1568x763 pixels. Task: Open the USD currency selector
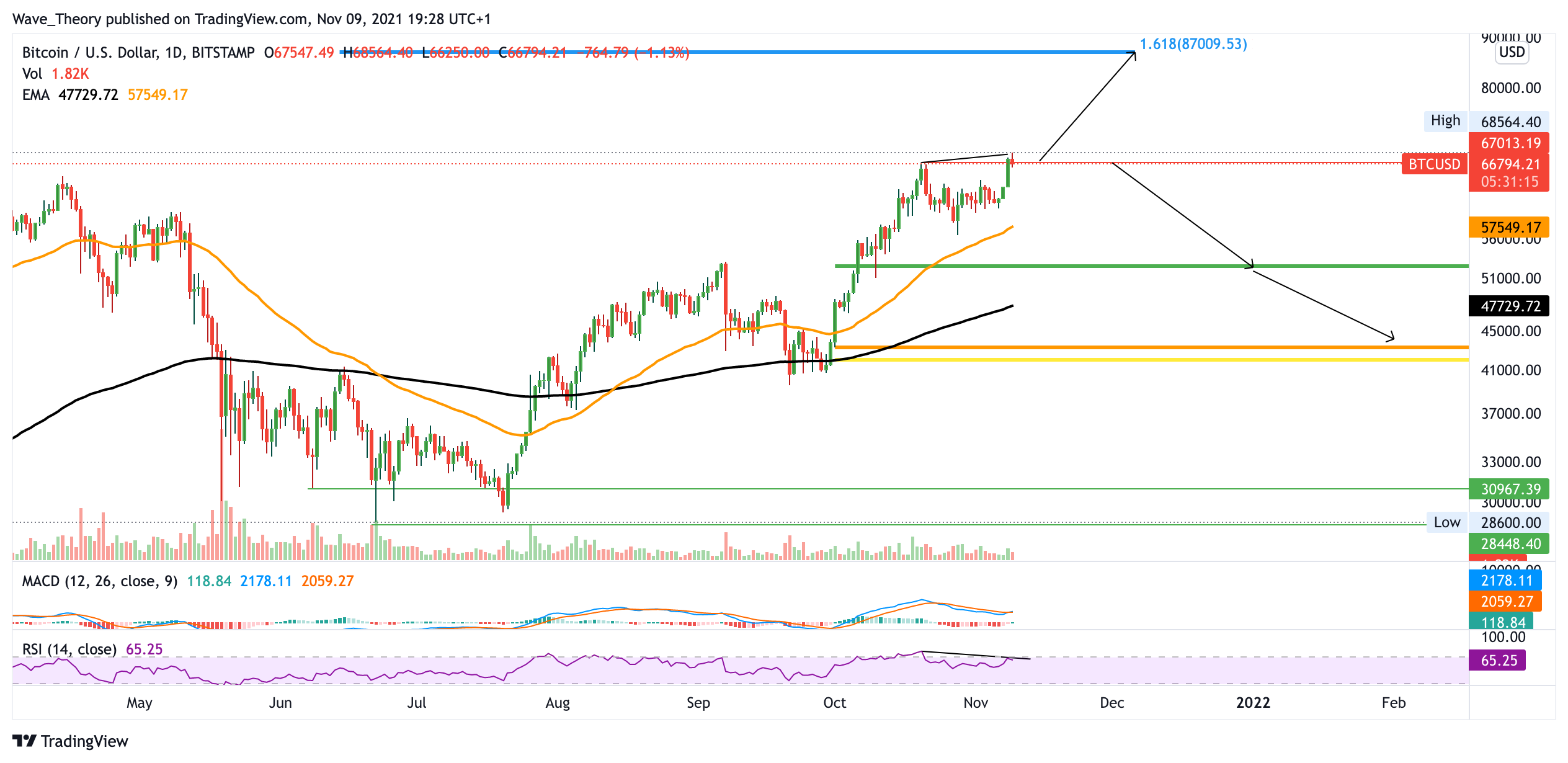click(x=1511, y=52)
